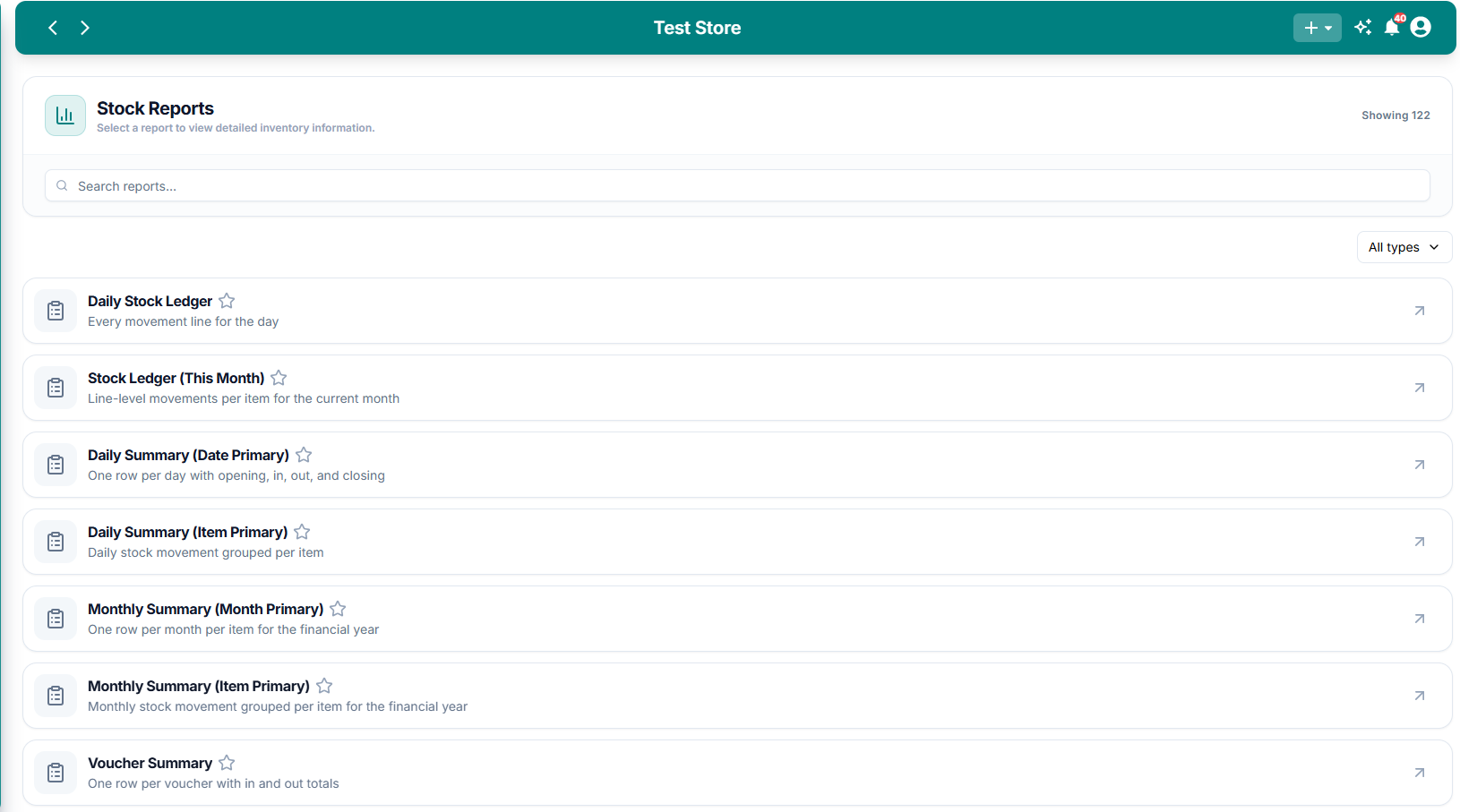Viewport: 1460px width, 812px height.
Task: Open Stock Ledger (This Month) arrow icon
Action: tap(1420, 388)
